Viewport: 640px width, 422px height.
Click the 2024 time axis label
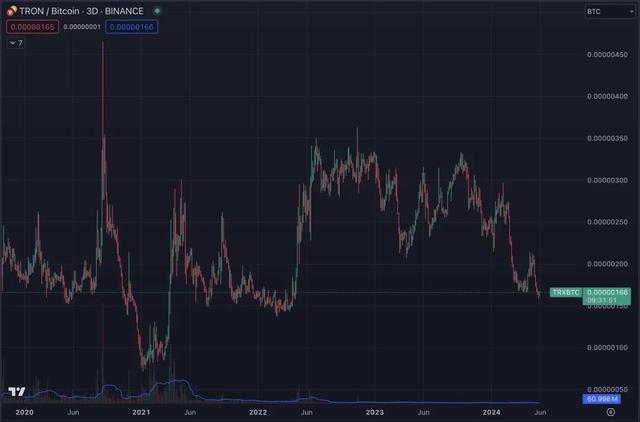(x=491, y=412)
